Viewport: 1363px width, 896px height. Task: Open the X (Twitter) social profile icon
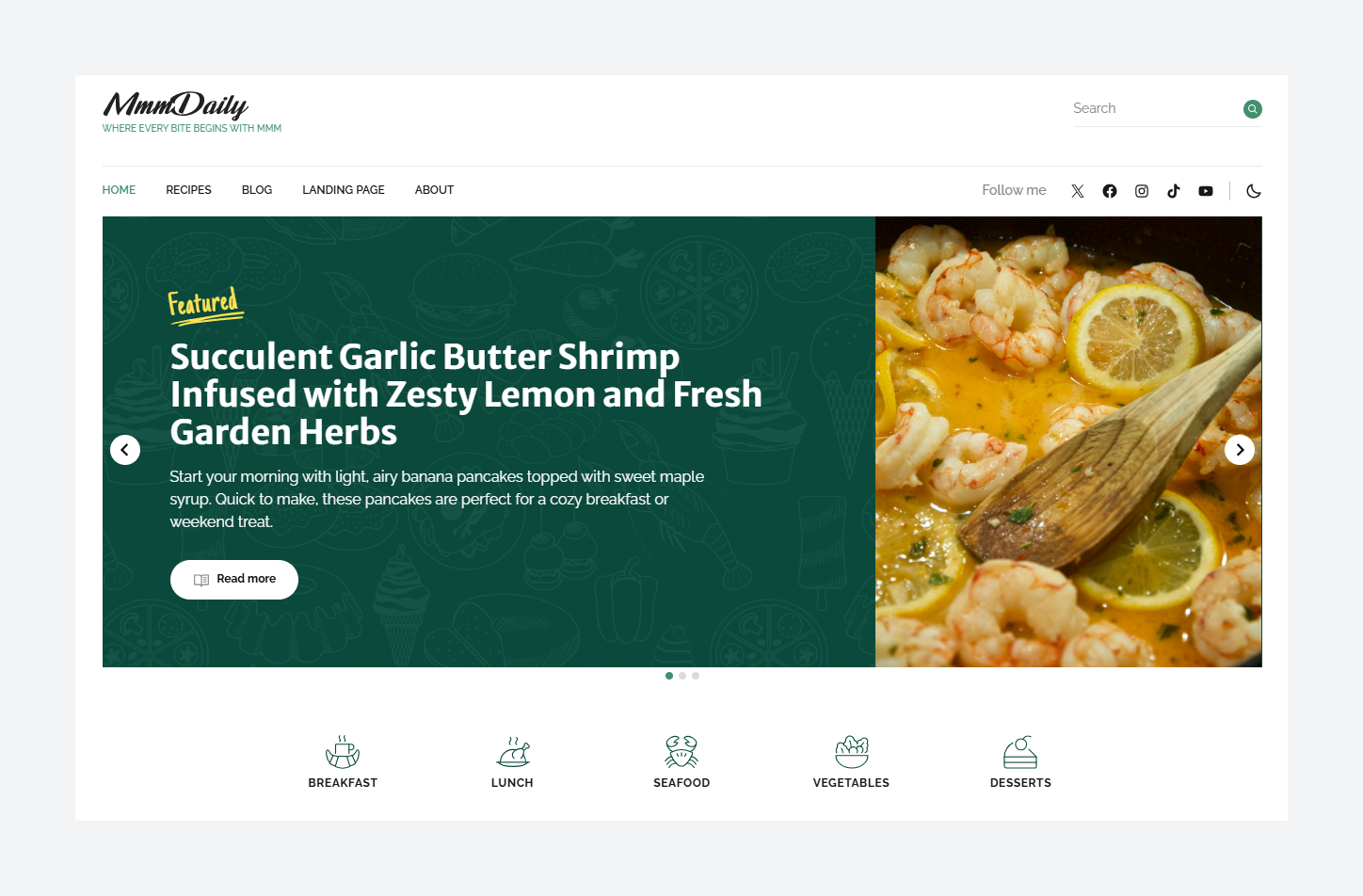(x=1078, y=191)
